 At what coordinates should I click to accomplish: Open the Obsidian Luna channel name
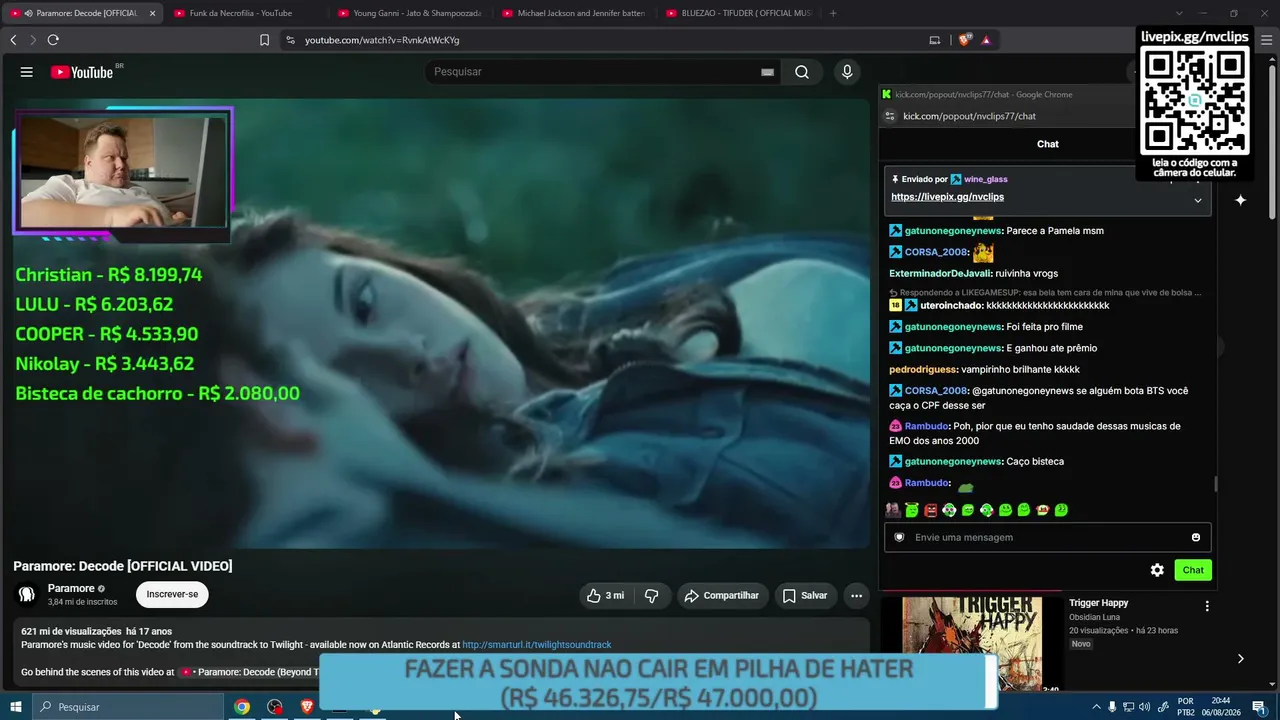tap(1094, 617)
